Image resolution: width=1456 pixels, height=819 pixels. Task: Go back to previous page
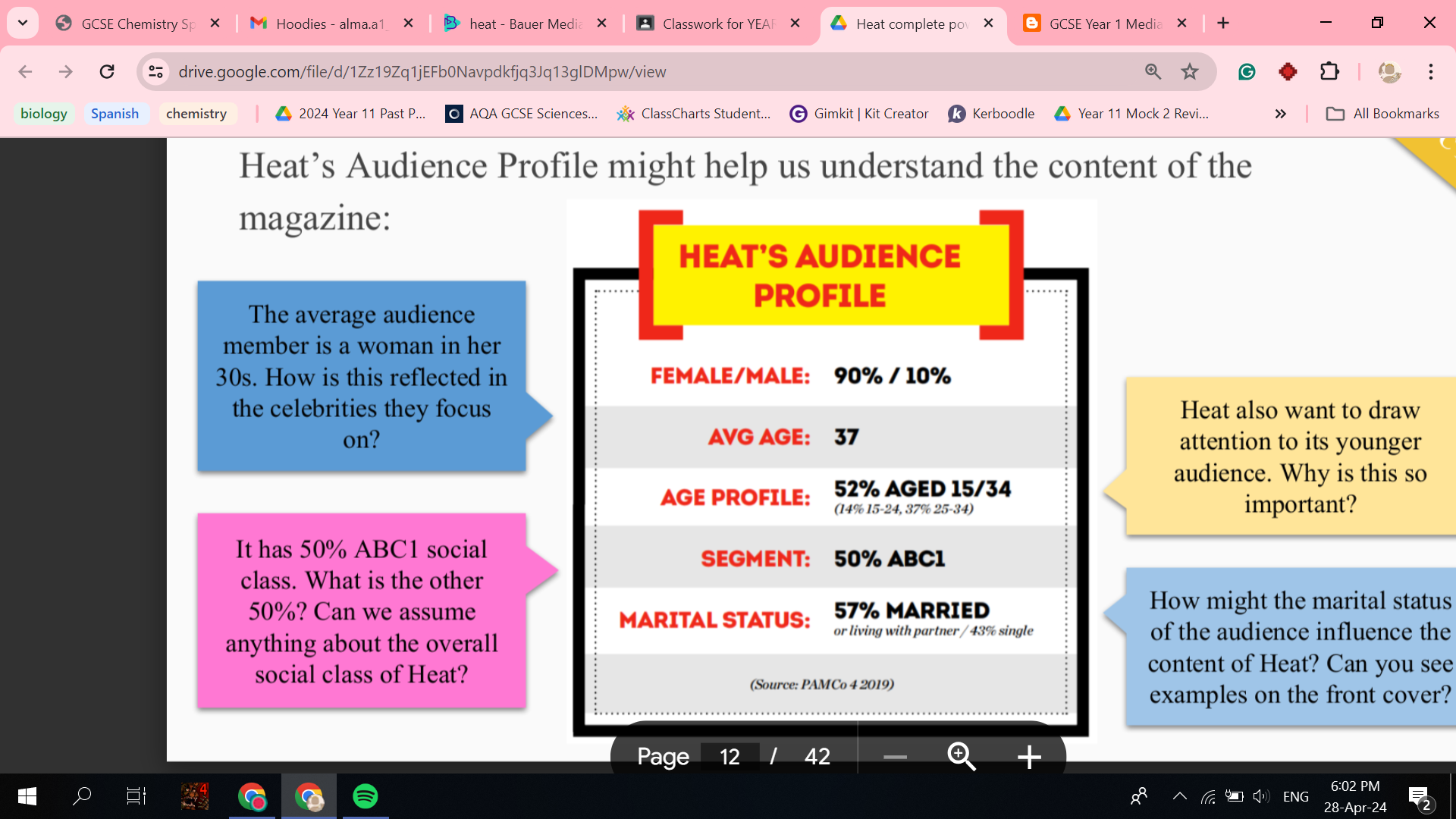[x=25, y=71]
